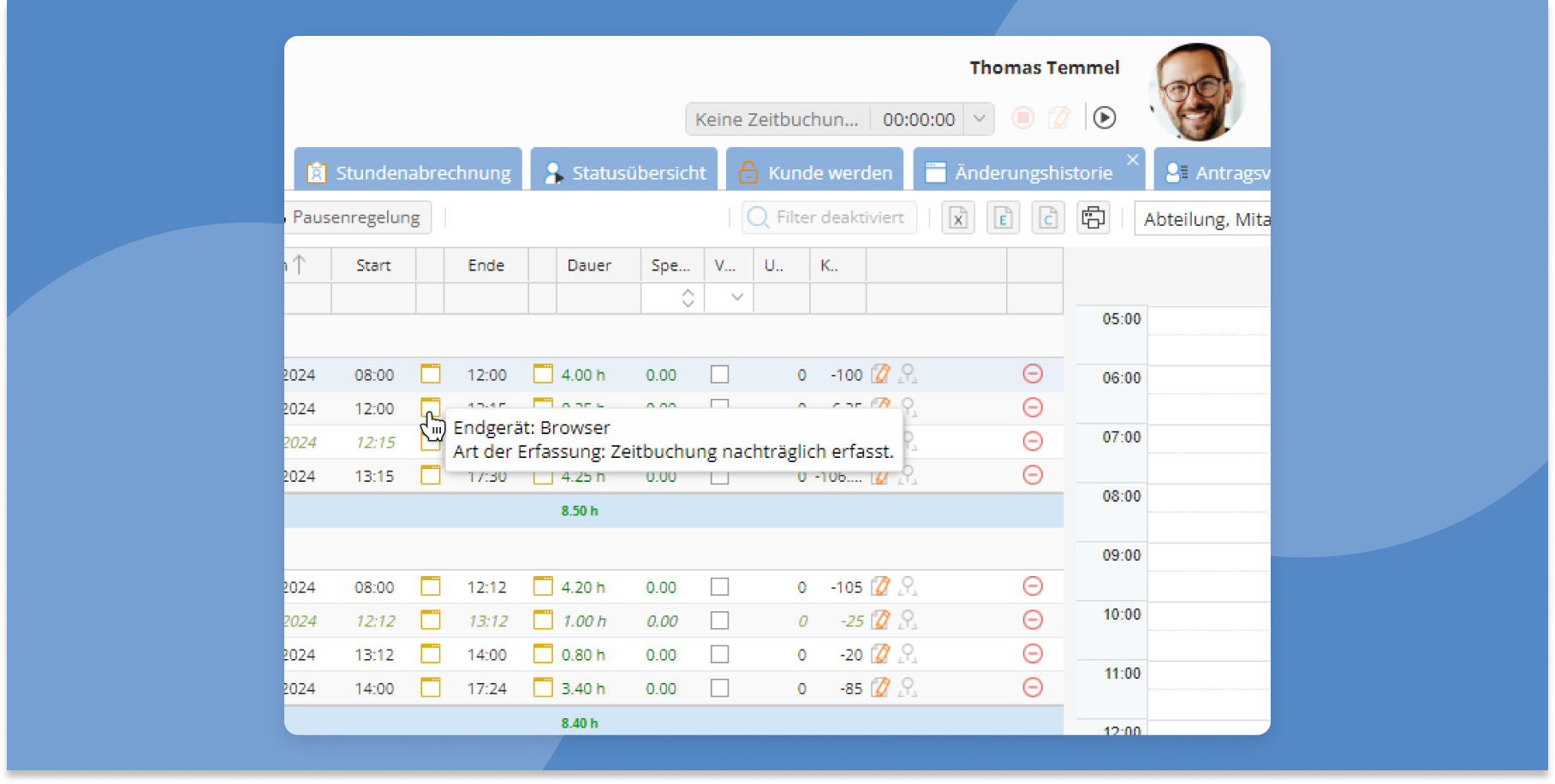Click the Filter deaktiviert search field
Viewport: 1555px width, 784px height.
[x=829, y=217]
